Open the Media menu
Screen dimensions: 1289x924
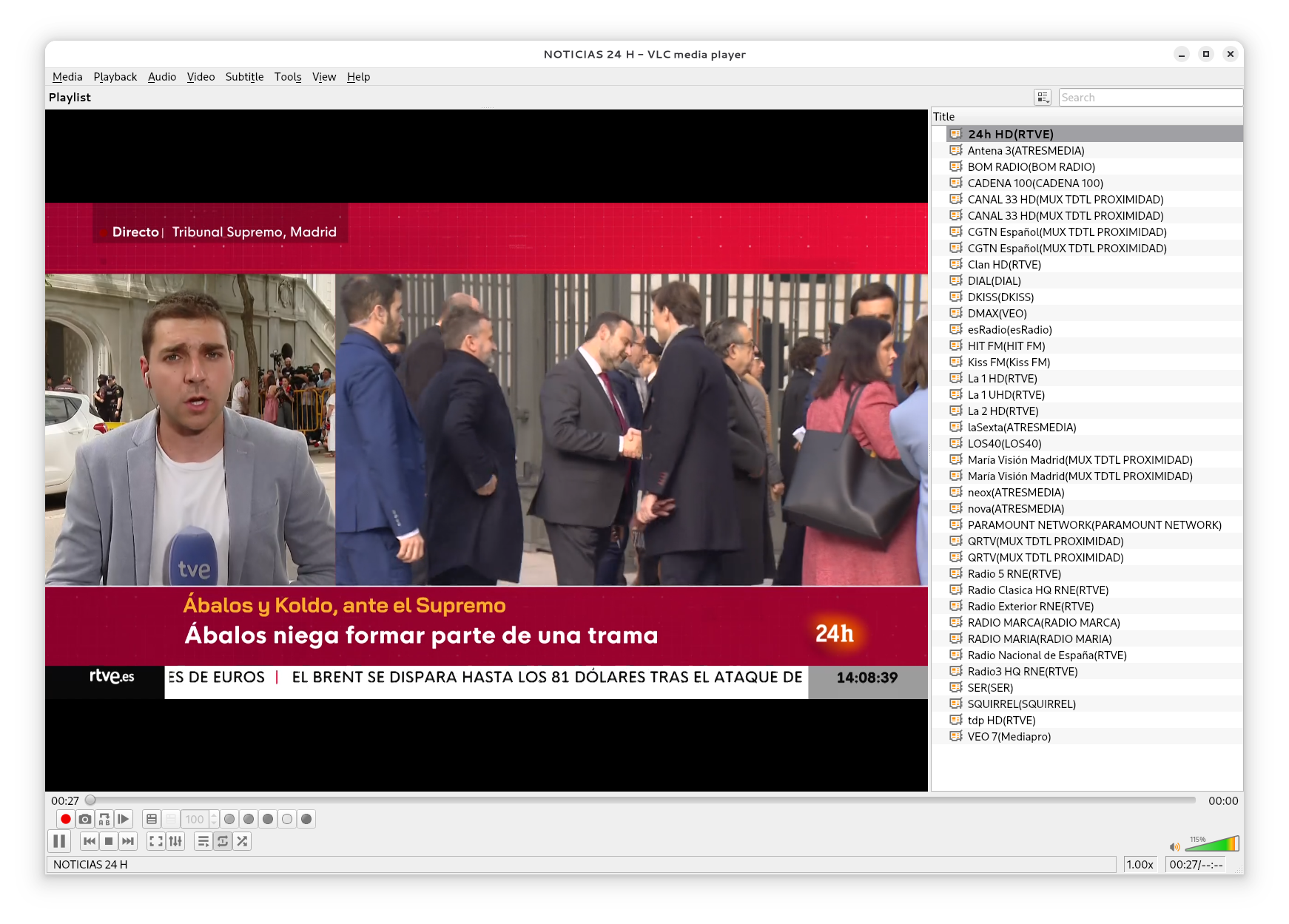click(67, 77)
